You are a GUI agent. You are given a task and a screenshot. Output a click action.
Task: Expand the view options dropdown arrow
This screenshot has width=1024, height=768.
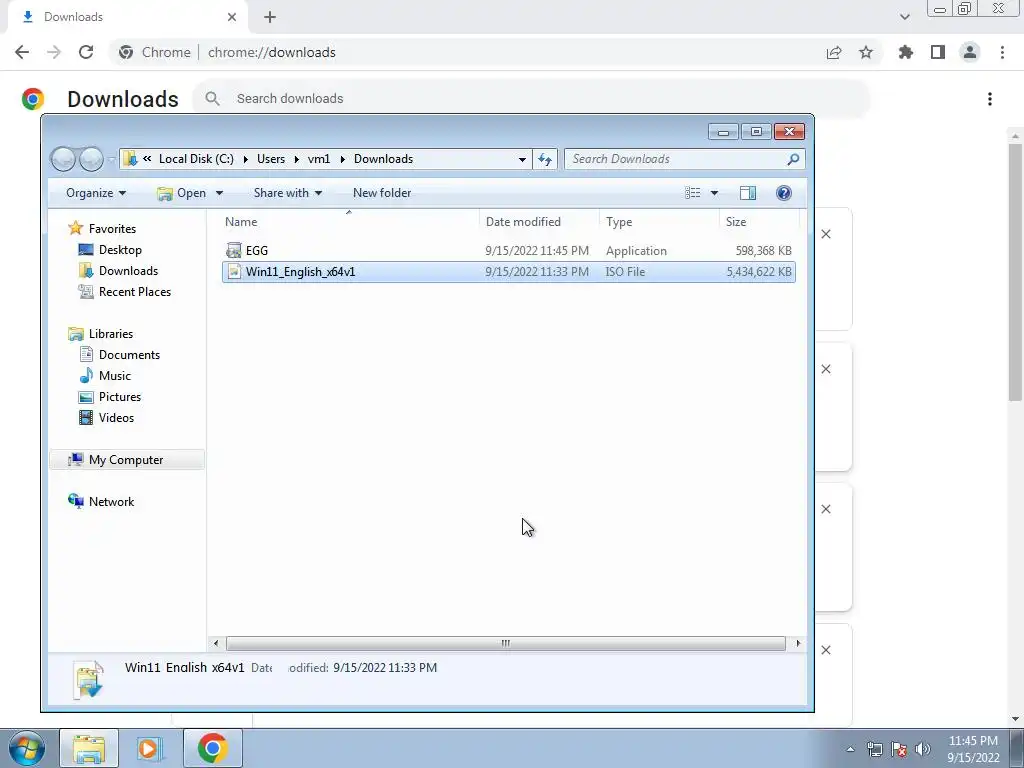(x=714, y=193)
